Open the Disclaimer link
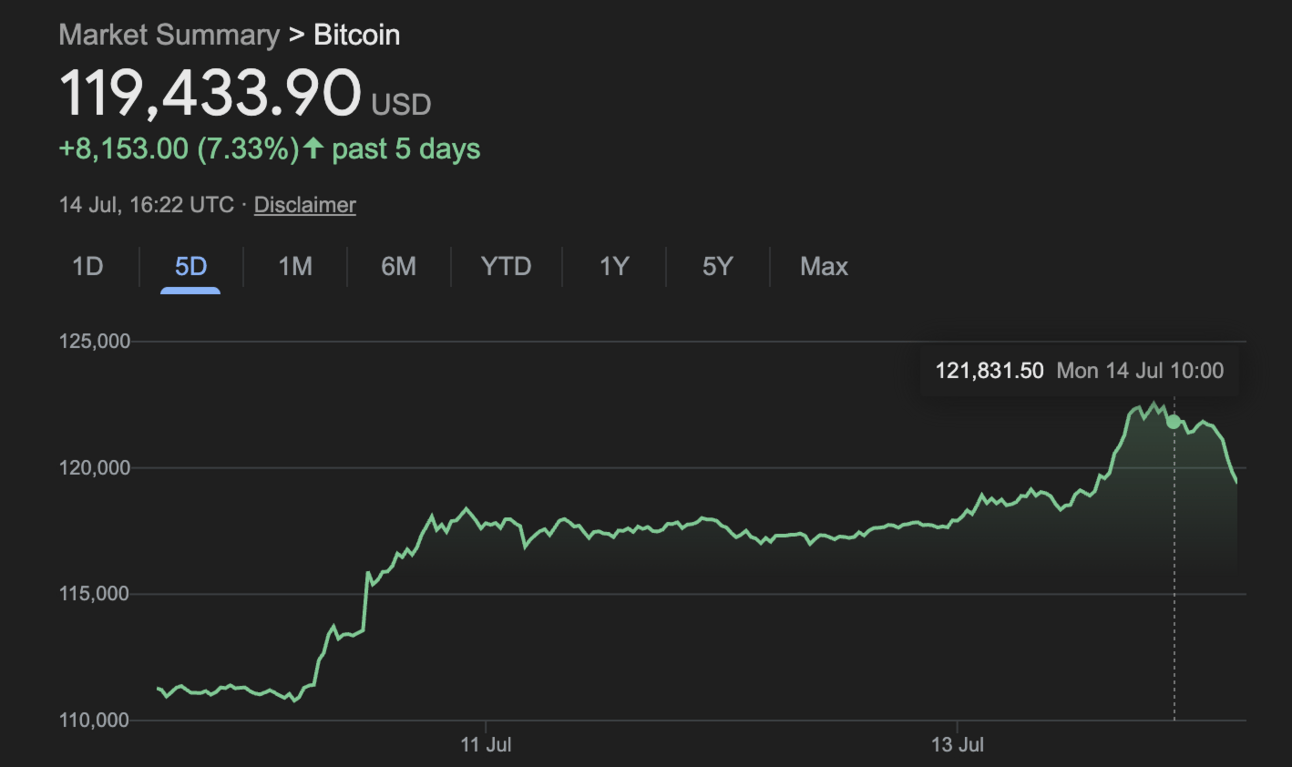The width and height of the screenshot is (1292, 767). click(x=305, y=205)
